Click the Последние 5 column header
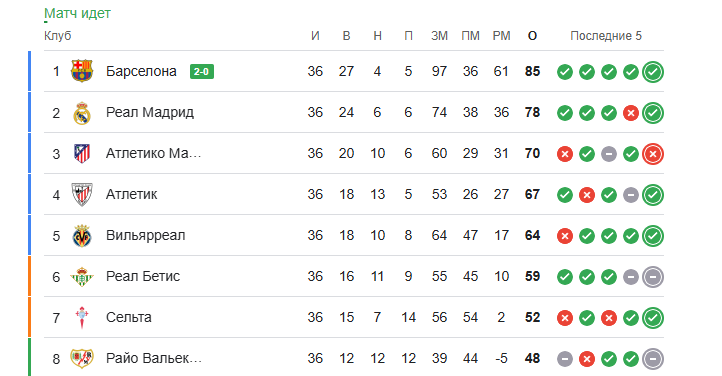 (606, 36)
